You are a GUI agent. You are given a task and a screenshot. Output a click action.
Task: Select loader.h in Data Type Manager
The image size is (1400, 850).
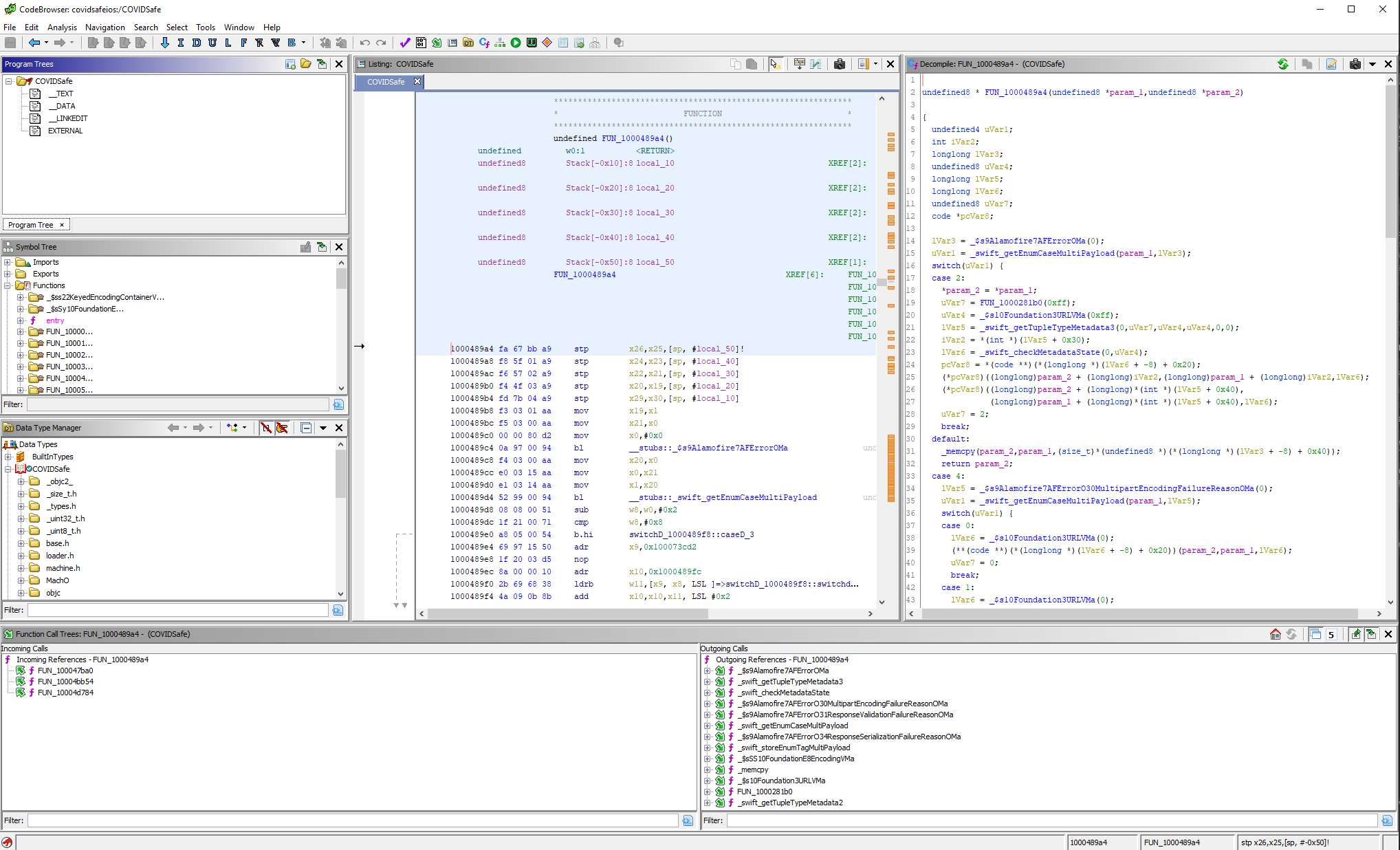60,556
